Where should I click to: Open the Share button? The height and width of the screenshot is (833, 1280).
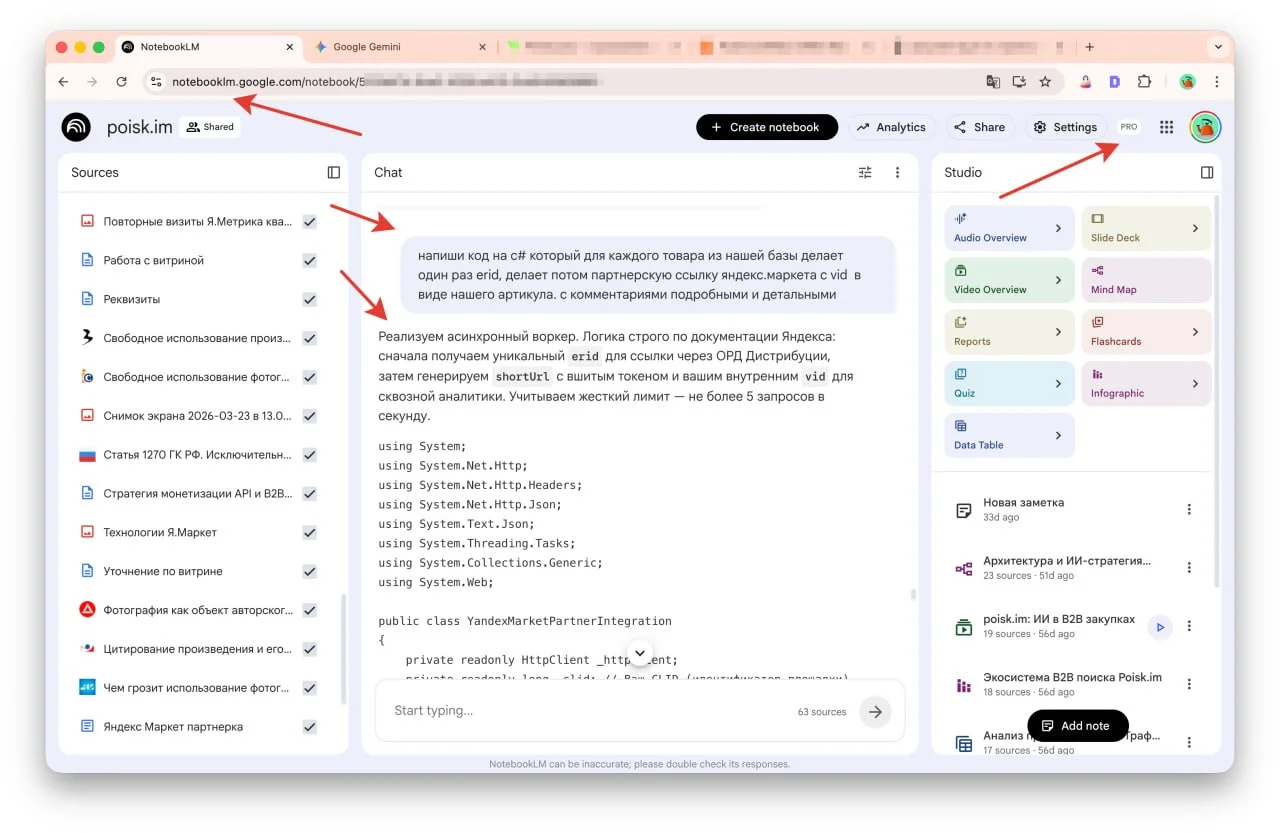[979, 127]
